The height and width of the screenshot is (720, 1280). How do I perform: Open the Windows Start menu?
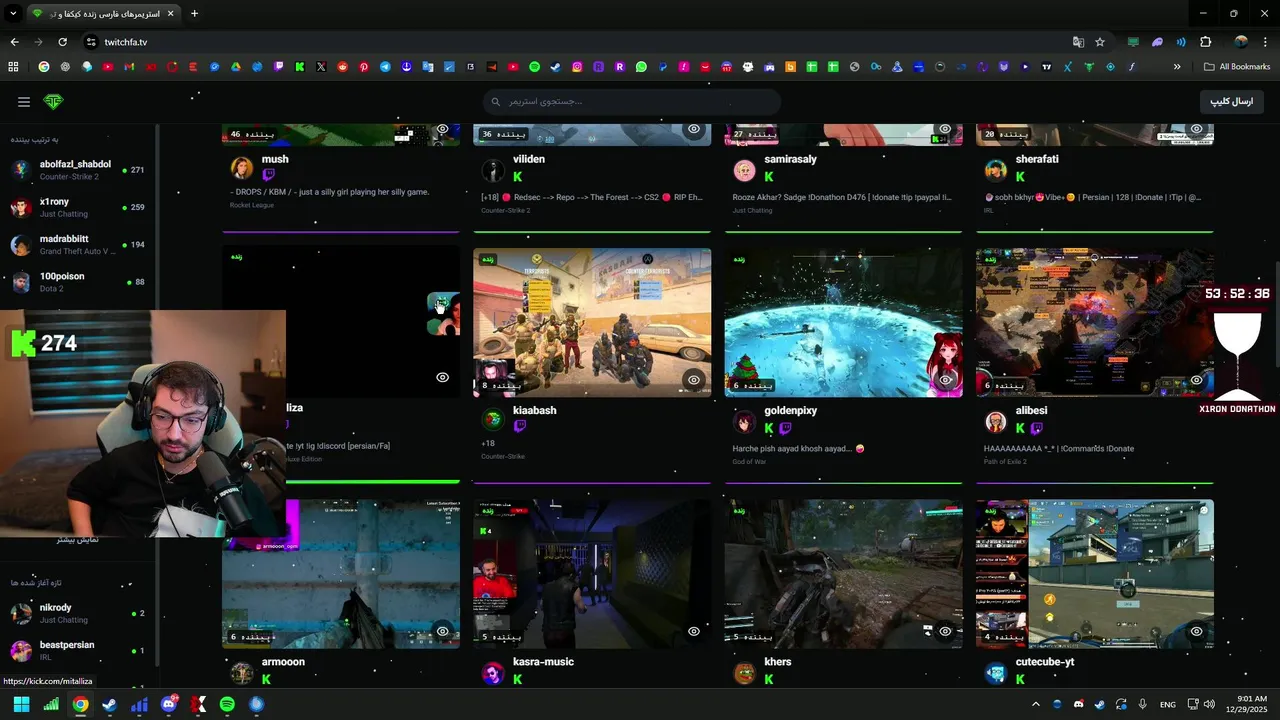pos(21,705)
